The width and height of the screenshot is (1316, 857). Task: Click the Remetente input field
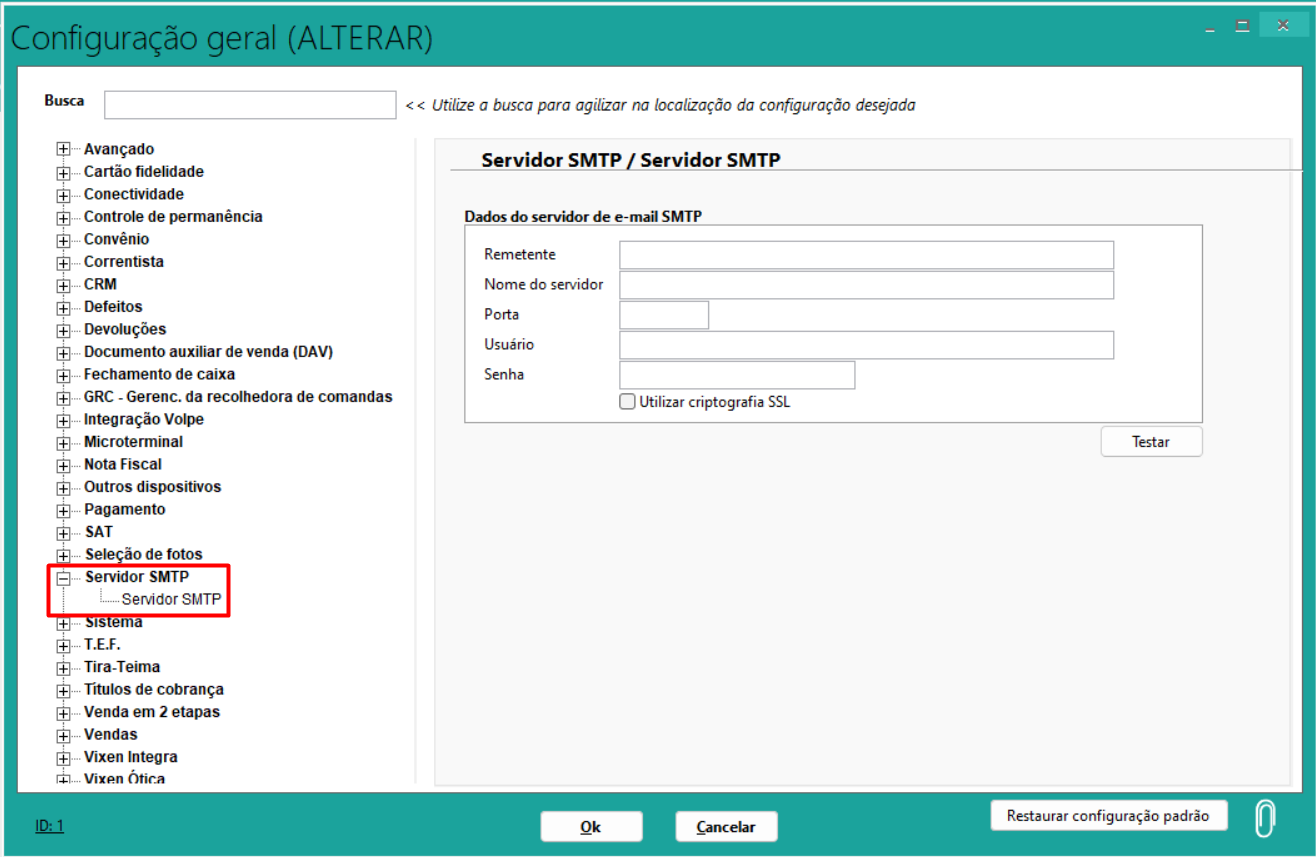866,255
